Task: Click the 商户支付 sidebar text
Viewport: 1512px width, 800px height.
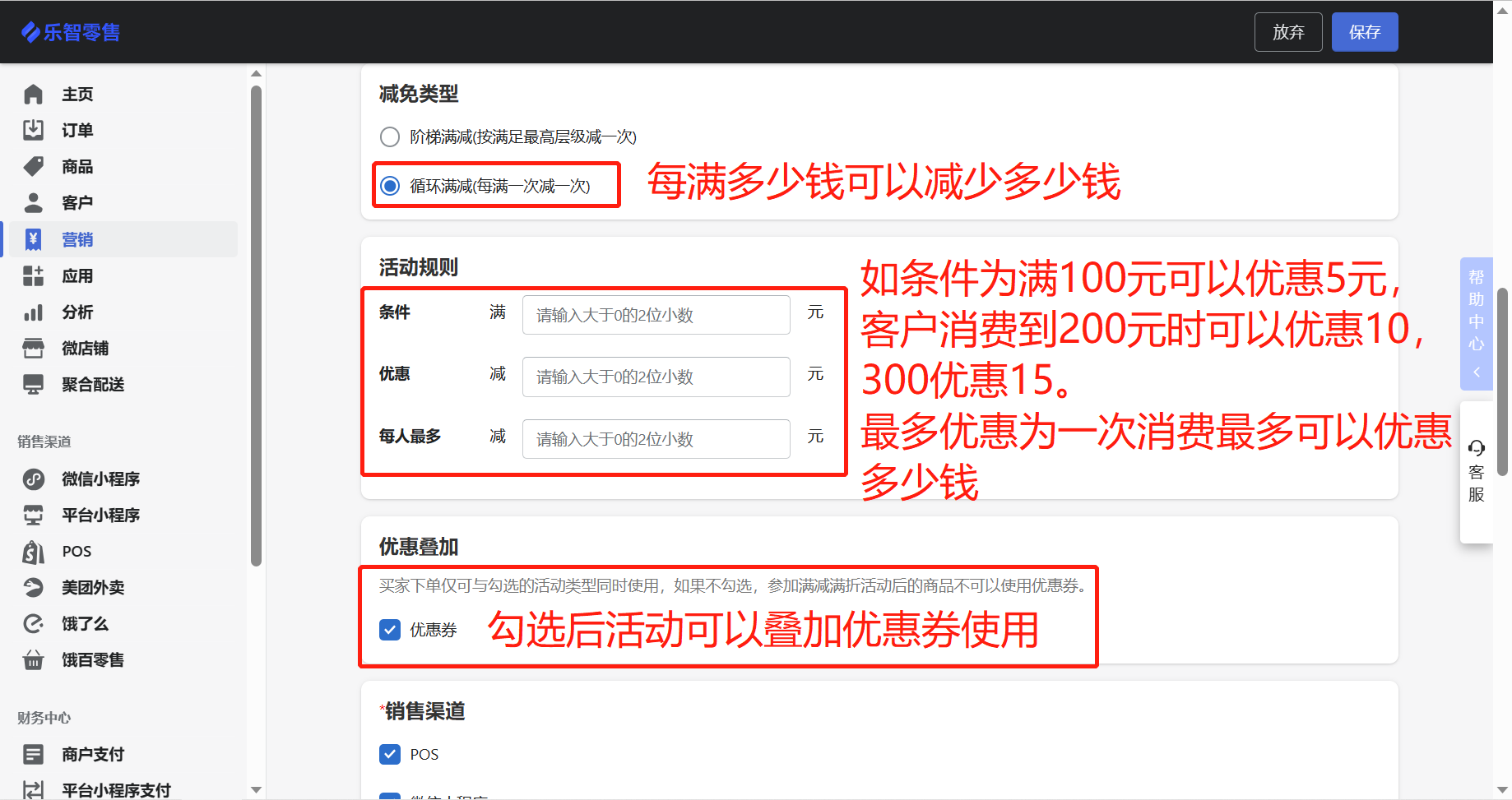Action: pos(93,754)
